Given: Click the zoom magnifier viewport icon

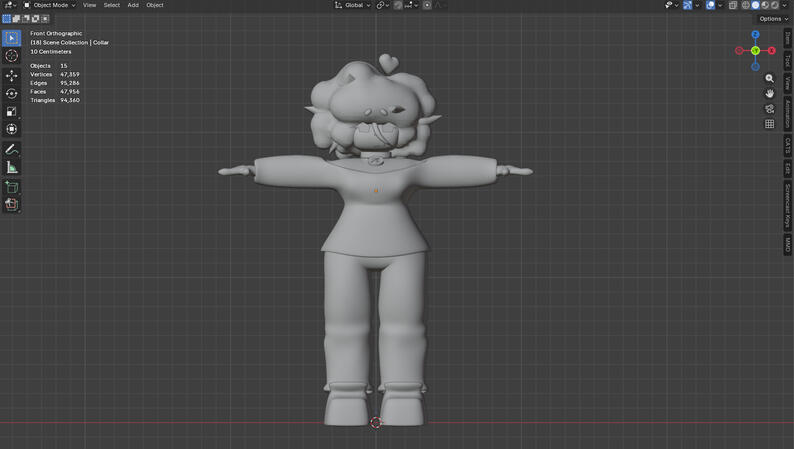Looking at the screenshot, I should 769,78.
